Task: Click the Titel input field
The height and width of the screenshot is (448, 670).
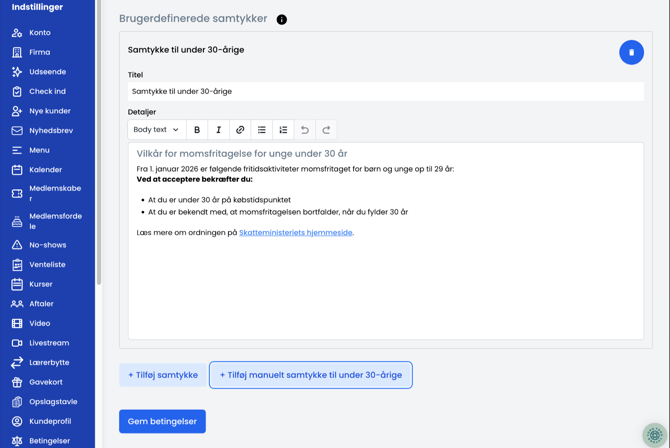Action: [386, 91]
